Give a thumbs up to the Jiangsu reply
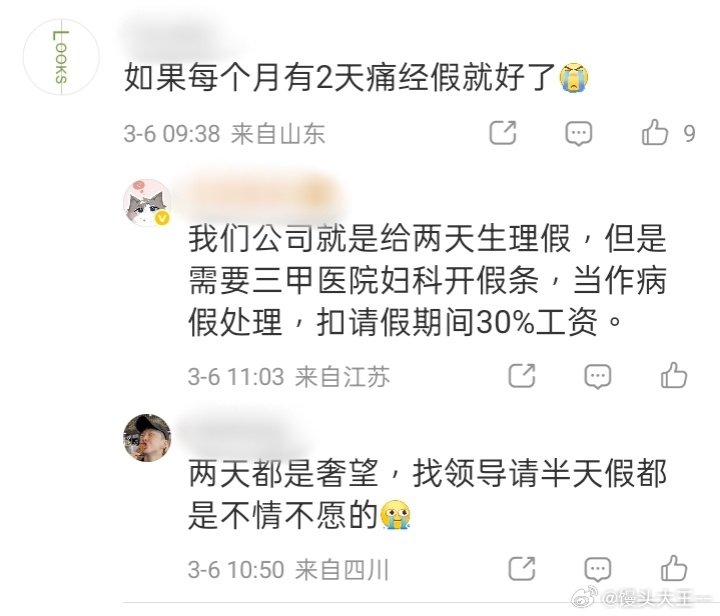Viewport: 720px width, 616px height. point(674,375)
